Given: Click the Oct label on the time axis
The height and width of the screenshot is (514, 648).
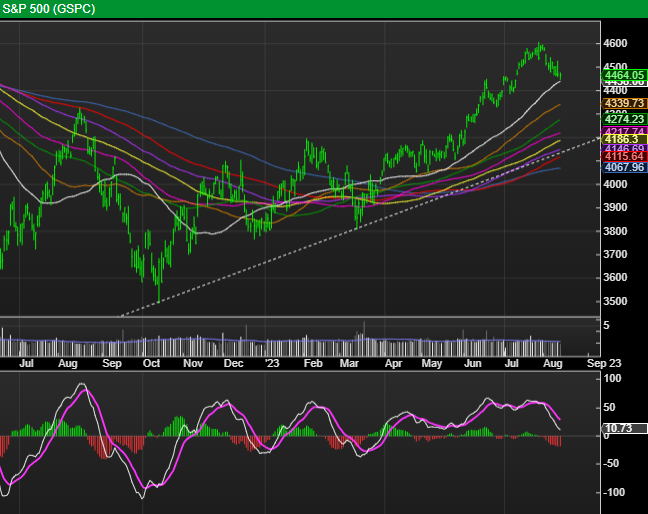Looking at the screenshot, I should (x=151, y=363).
